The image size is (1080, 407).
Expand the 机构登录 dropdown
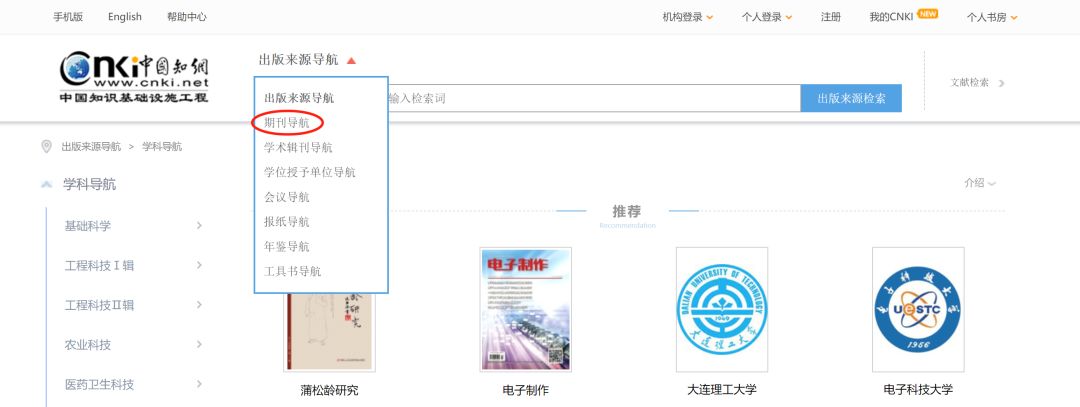[x=687, y=17]
